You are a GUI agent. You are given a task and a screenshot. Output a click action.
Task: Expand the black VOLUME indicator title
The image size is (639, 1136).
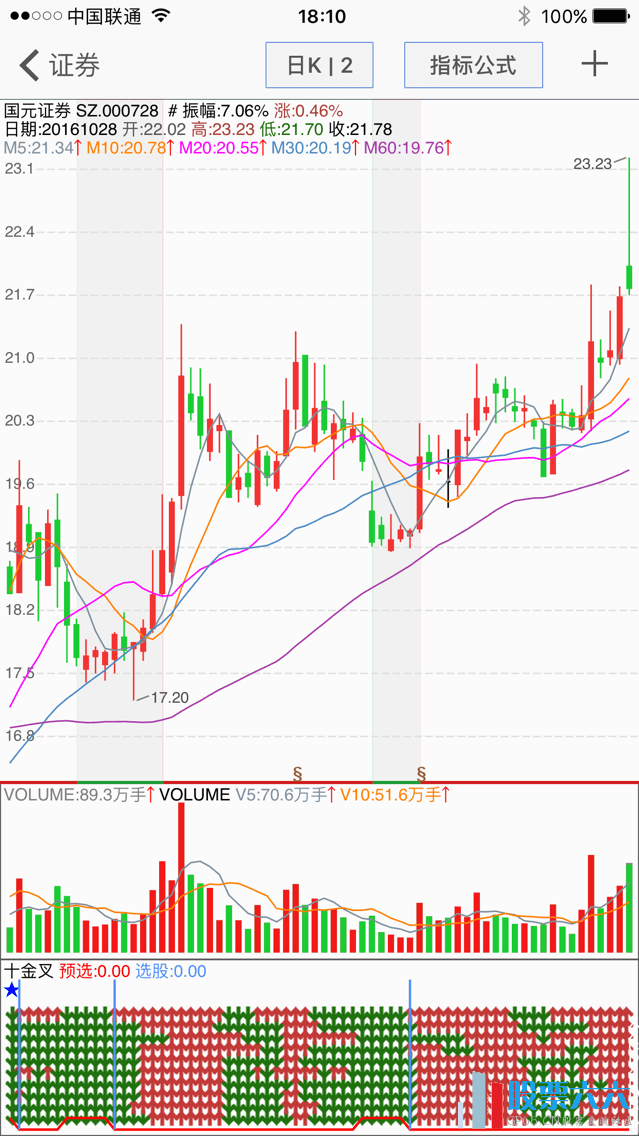pyautogui.click(x=194, y=795)
